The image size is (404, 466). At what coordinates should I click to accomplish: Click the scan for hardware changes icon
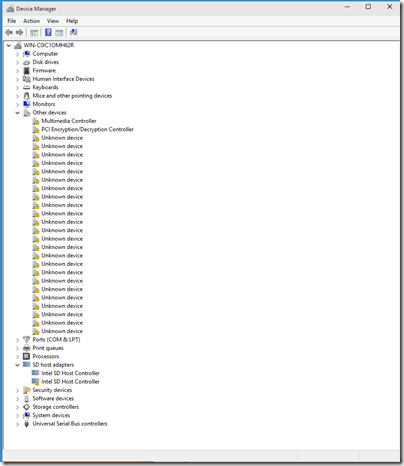click(x=73, y=32)
